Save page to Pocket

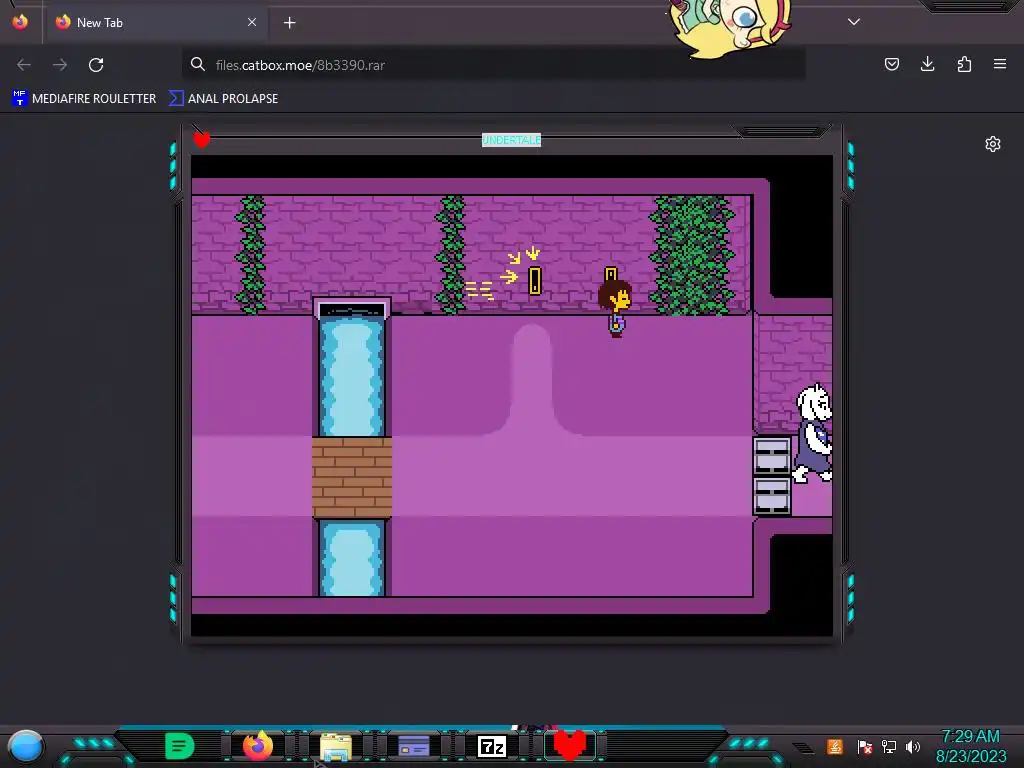coord(891,64)
